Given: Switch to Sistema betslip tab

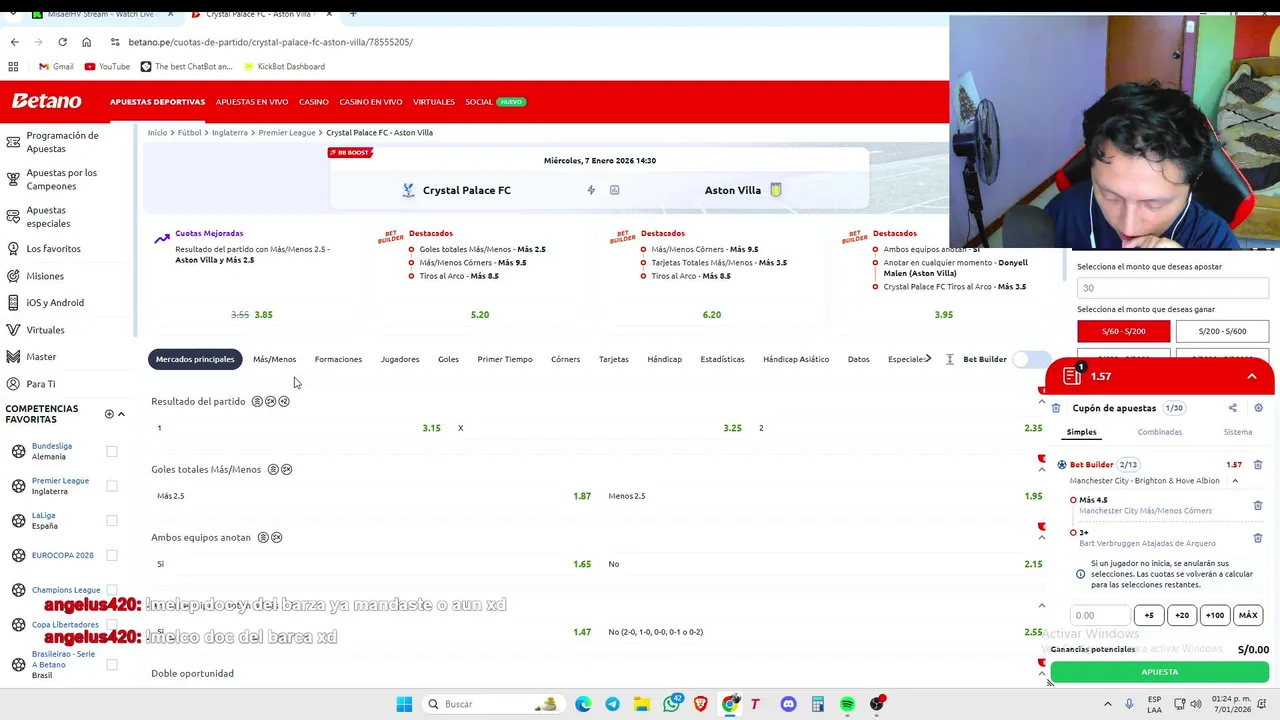Looking at the screenshot, I should [1237, 432].
